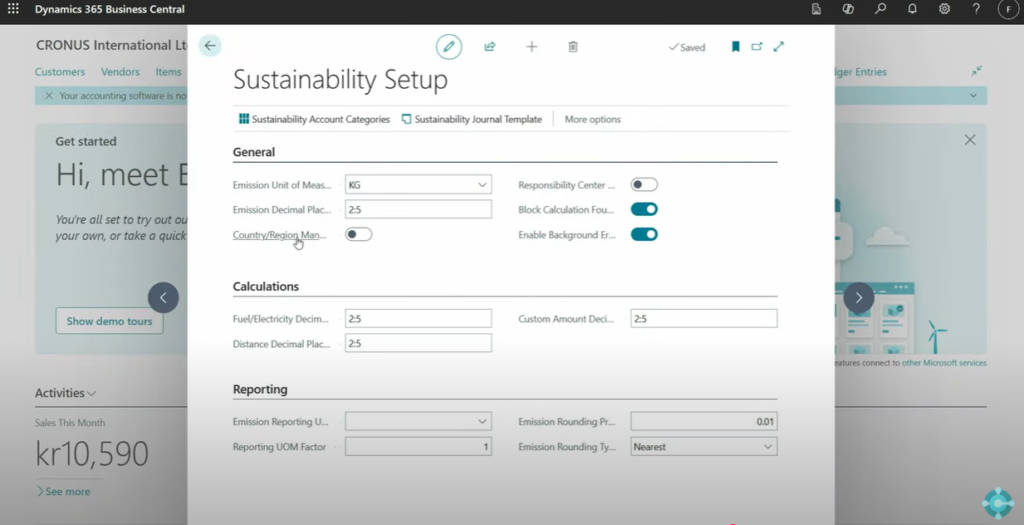The width and height of the screenshot is (1024, 525).
Task: Open settings gear icon
Action: pos(944,9)
